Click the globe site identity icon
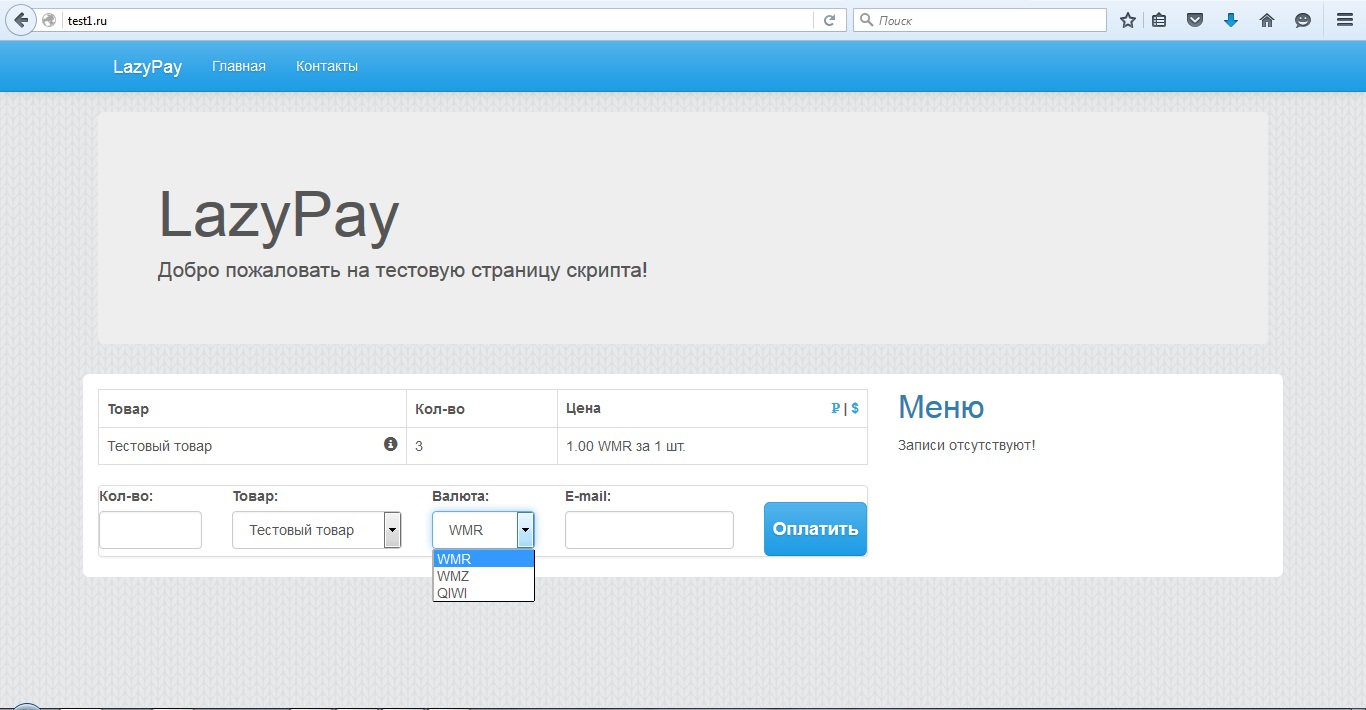 48,20
